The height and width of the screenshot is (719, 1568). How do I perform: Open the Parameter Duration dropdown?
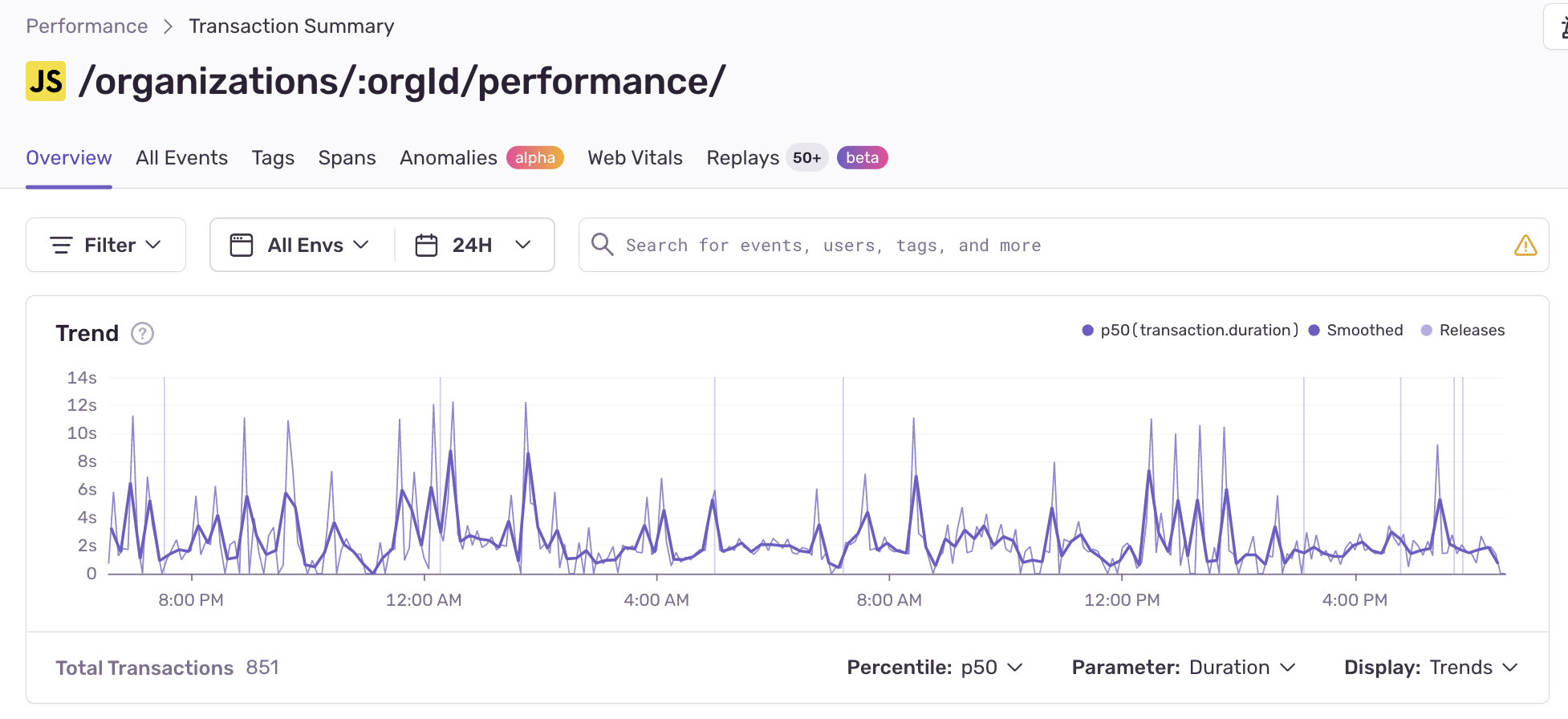1184,667
